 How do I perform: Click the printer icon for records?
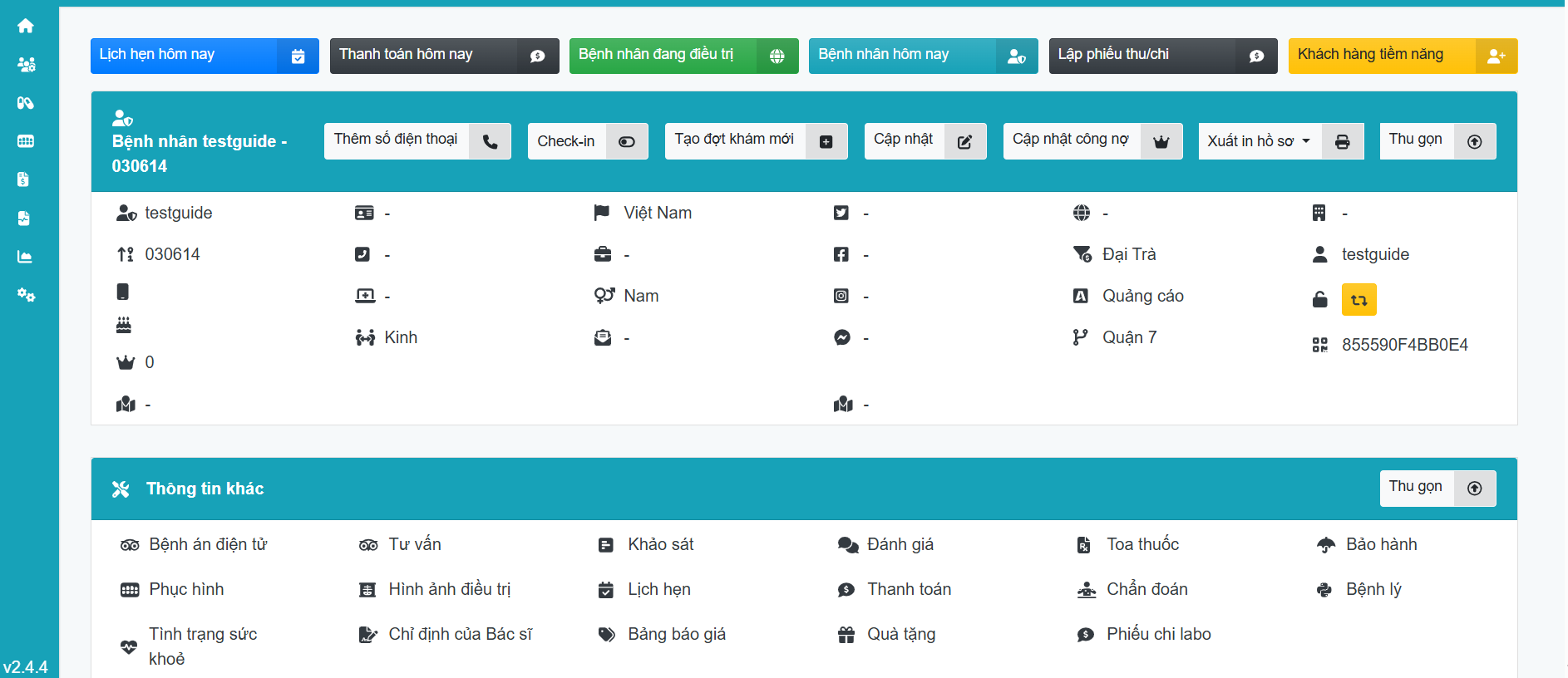(1342, 142)
